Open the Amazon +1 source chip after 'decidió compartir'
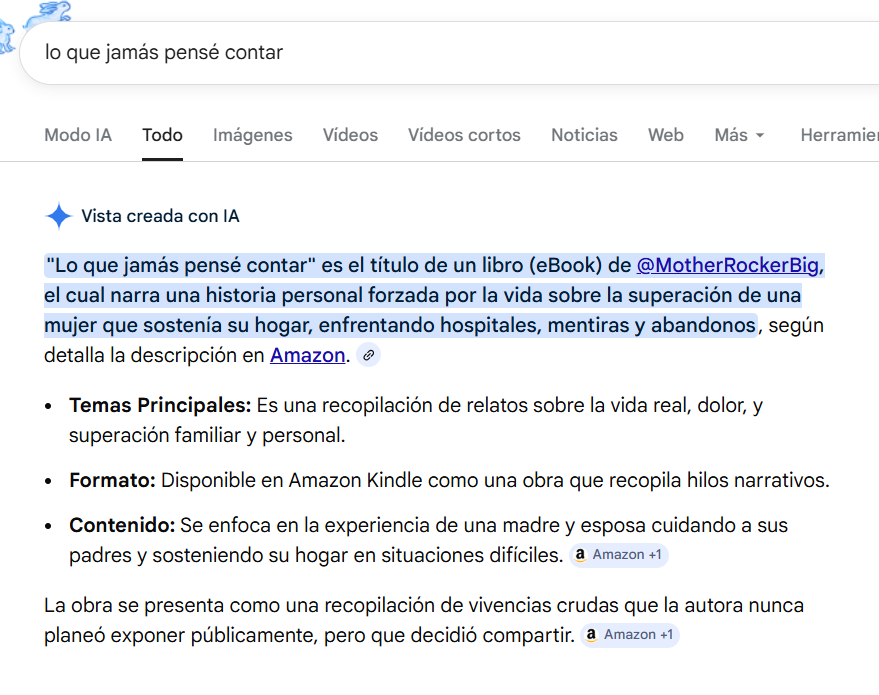The image size is (879, 695). point(630,635)
